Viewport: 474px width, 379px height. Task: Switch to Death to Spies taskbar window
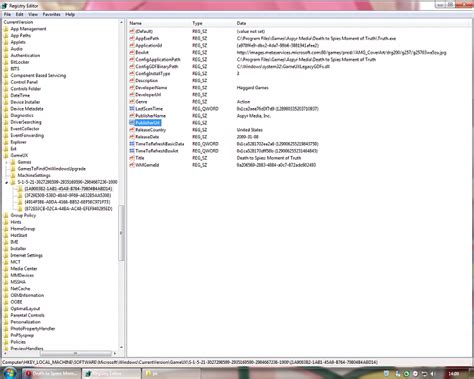(x=52, y=374)
